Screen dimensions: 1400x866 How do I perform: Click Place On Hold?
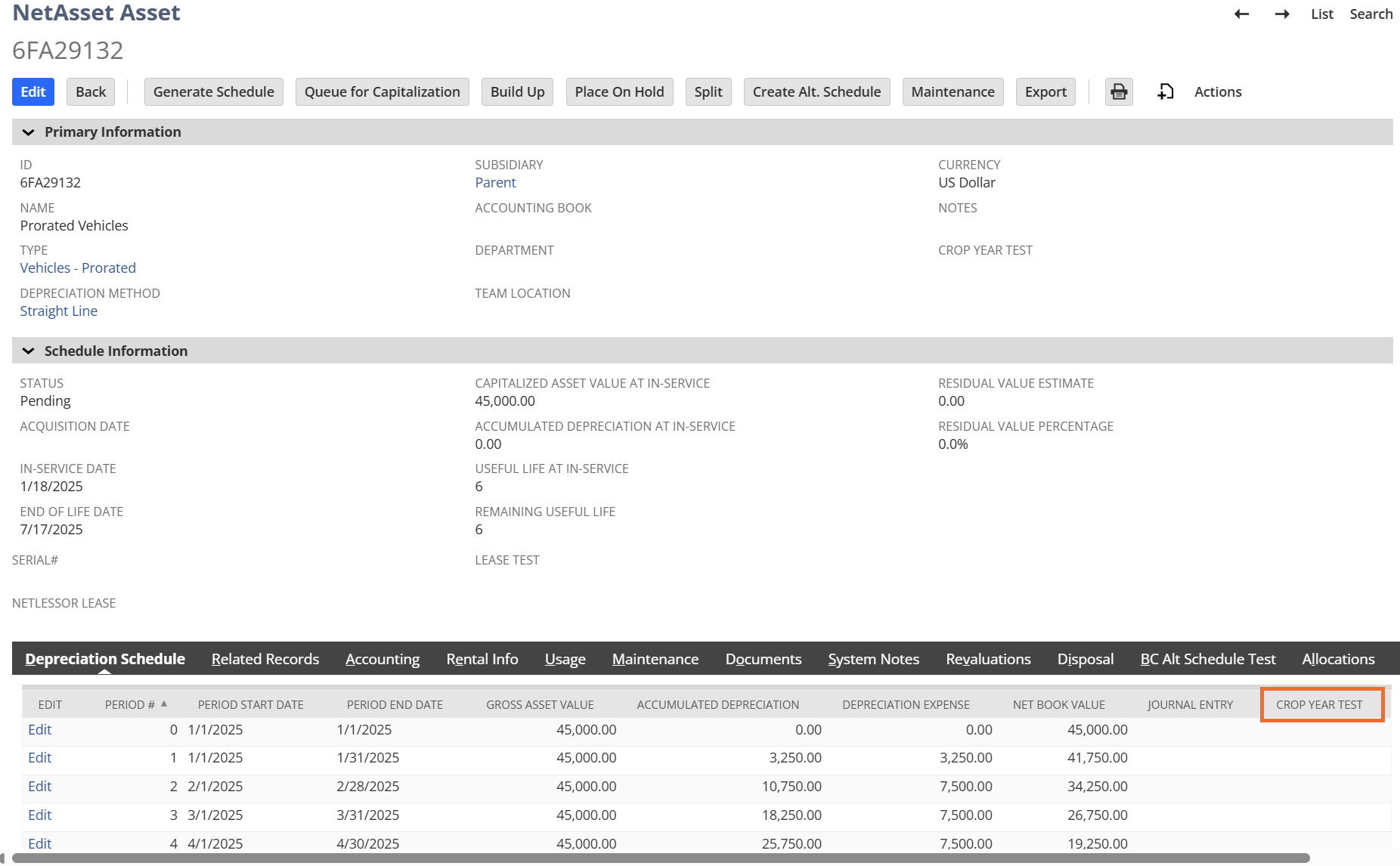click(620, 92)
